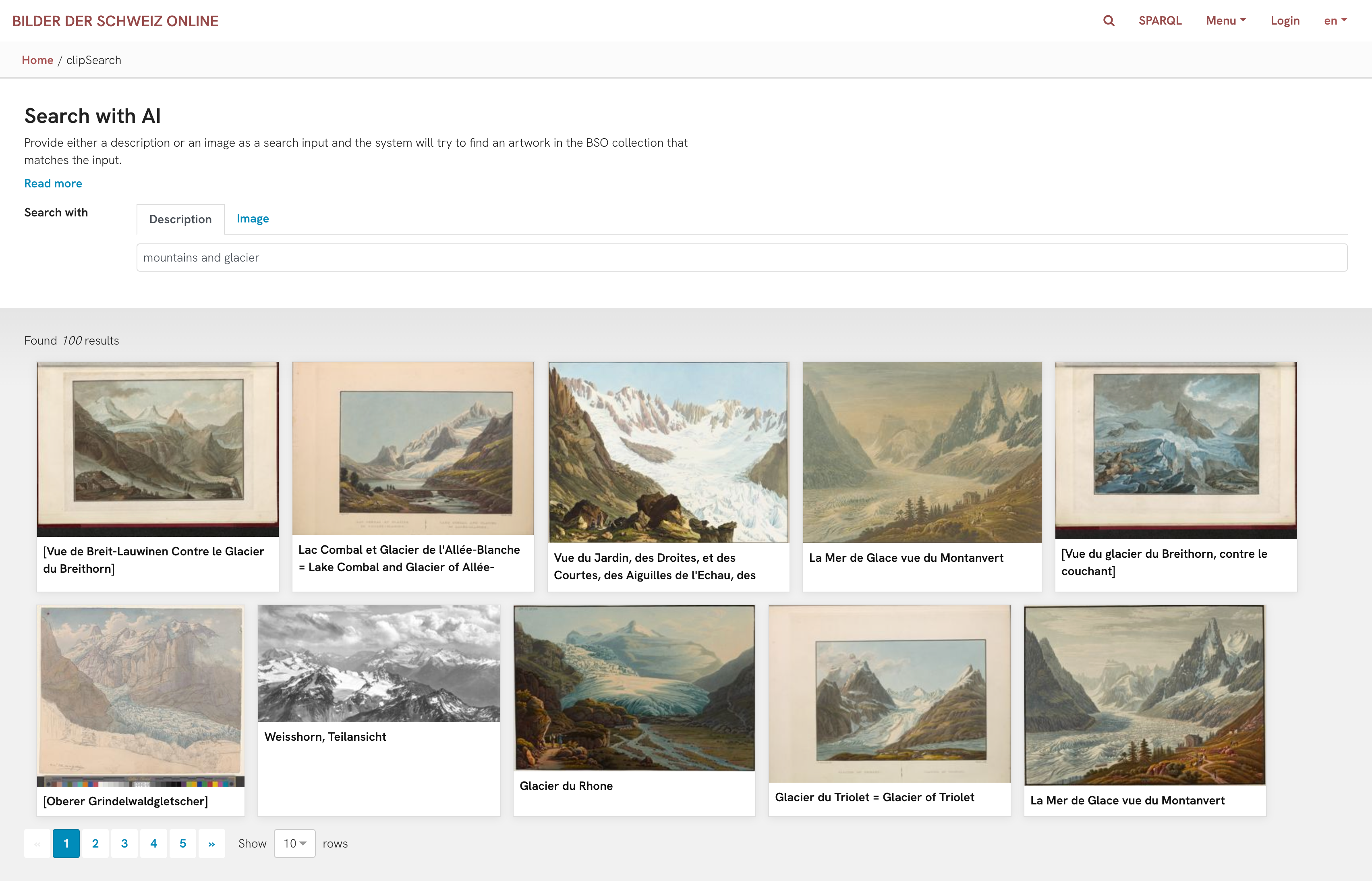Focus the mountains and glacier search field
Image resolution: width=1372 pixels, height=881 pixels.
point(742,258)
